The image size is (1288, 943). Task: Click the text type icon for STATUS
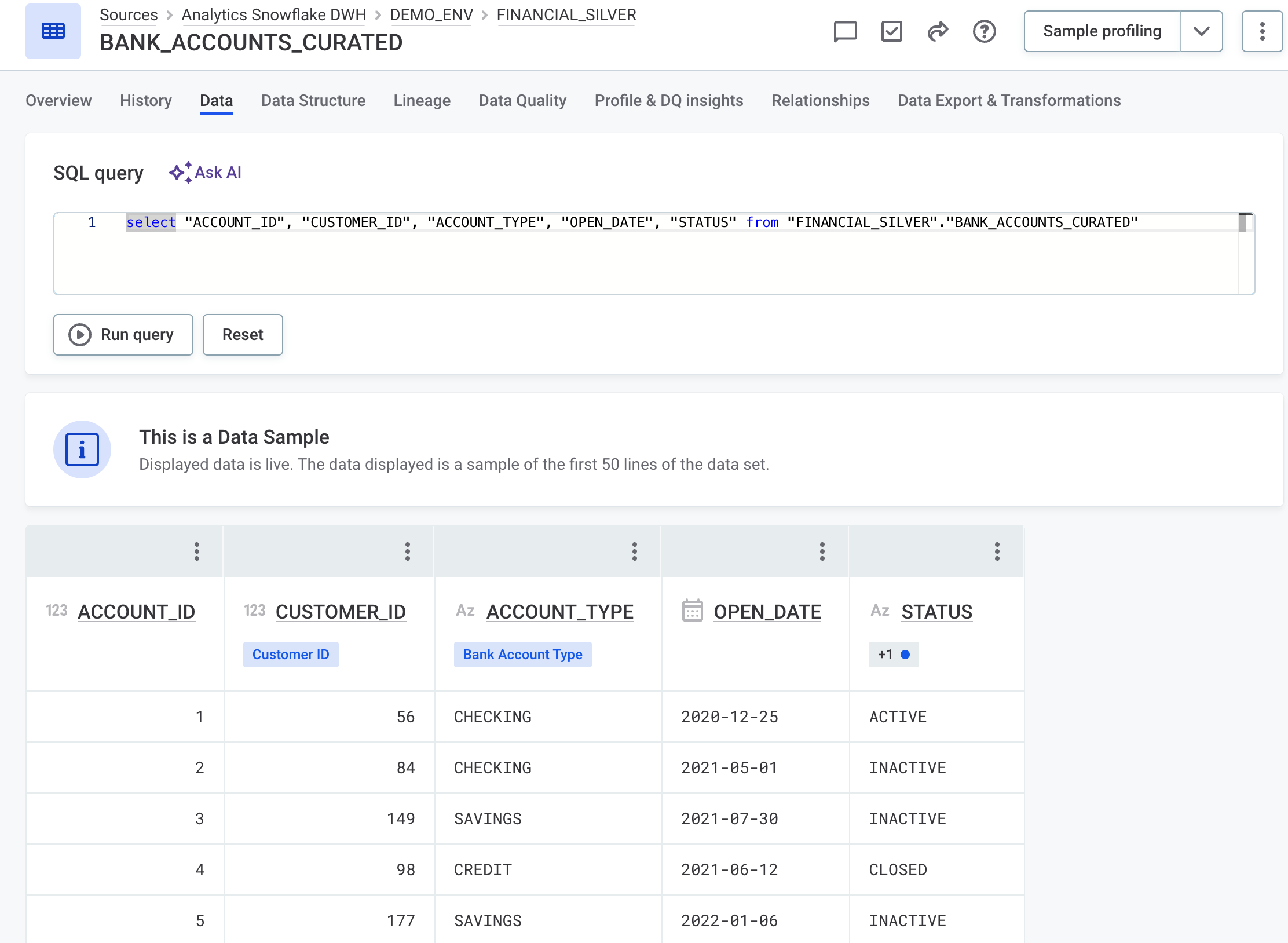pos(880,611)
